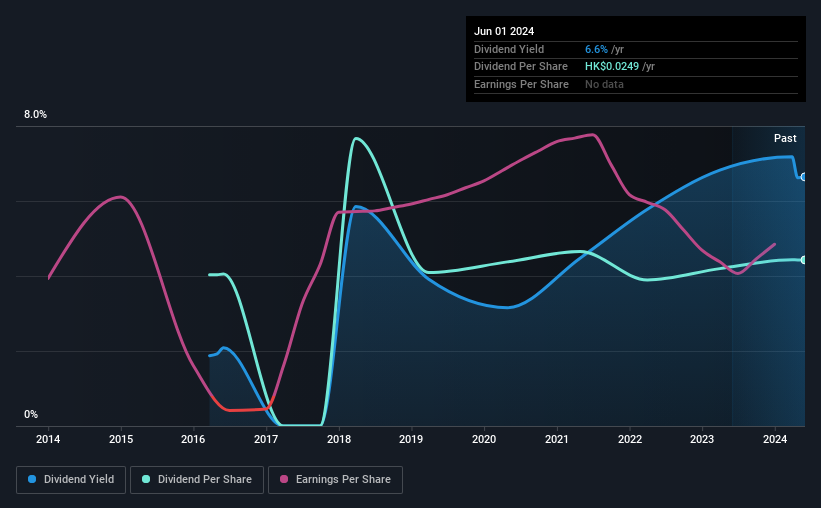Click the 2016 x-axis label
The height and width of the screenshot is (508, 821).
click(193, 439)
